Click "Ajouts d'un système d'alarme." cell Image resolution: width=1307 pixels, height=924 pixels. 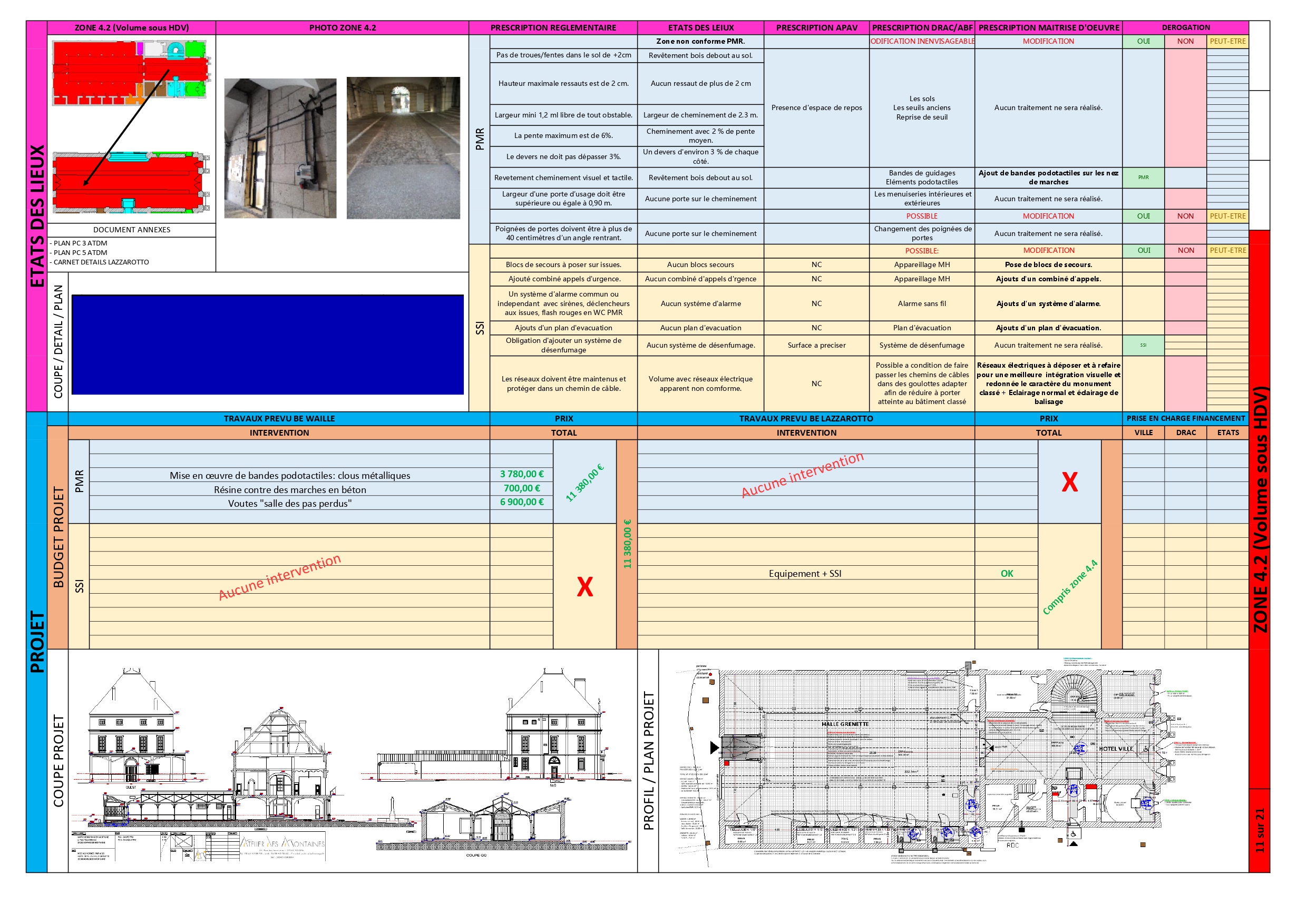pos(1049,304)
